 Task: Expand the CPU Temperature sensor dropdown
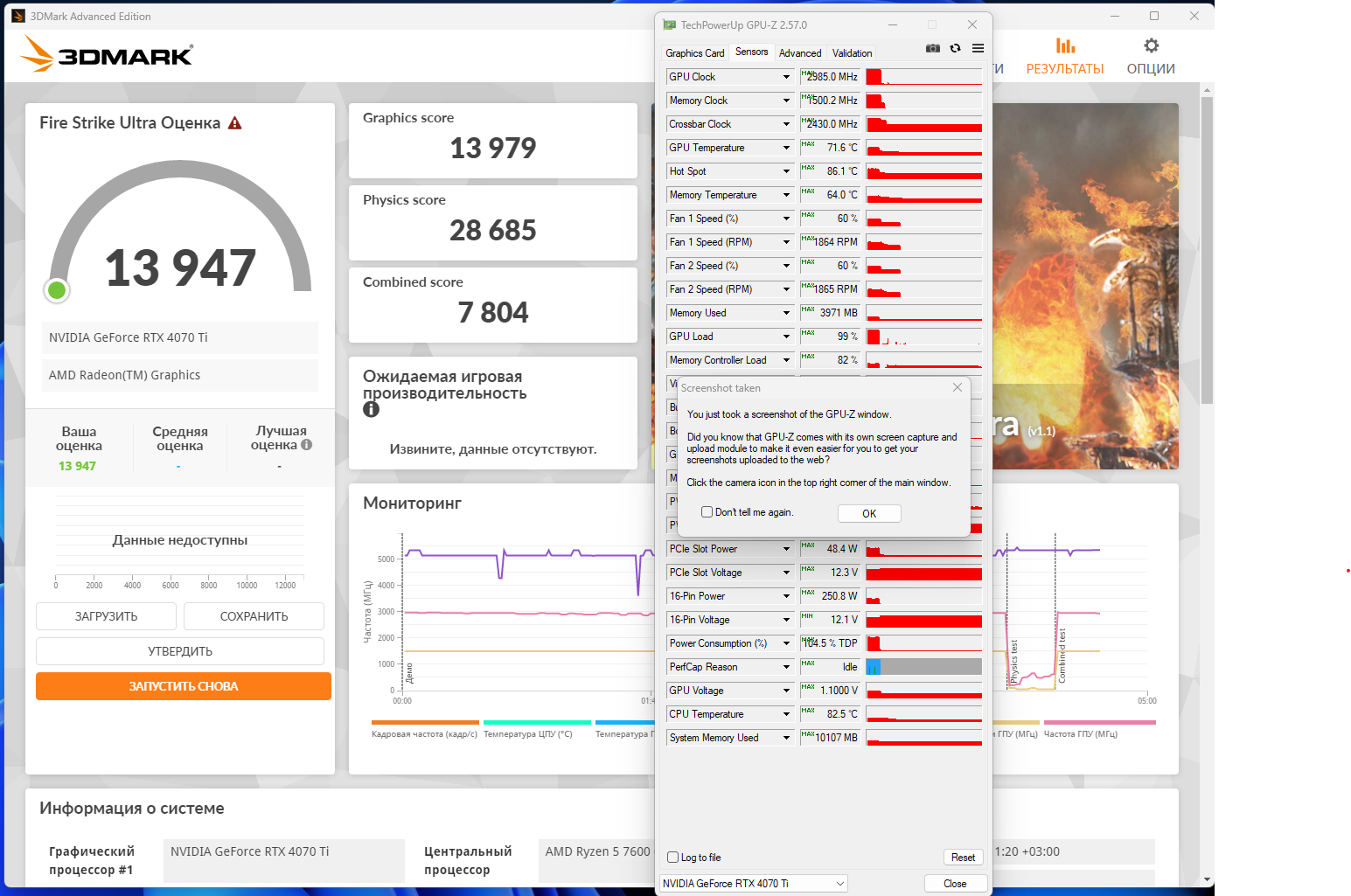point(786,714)
